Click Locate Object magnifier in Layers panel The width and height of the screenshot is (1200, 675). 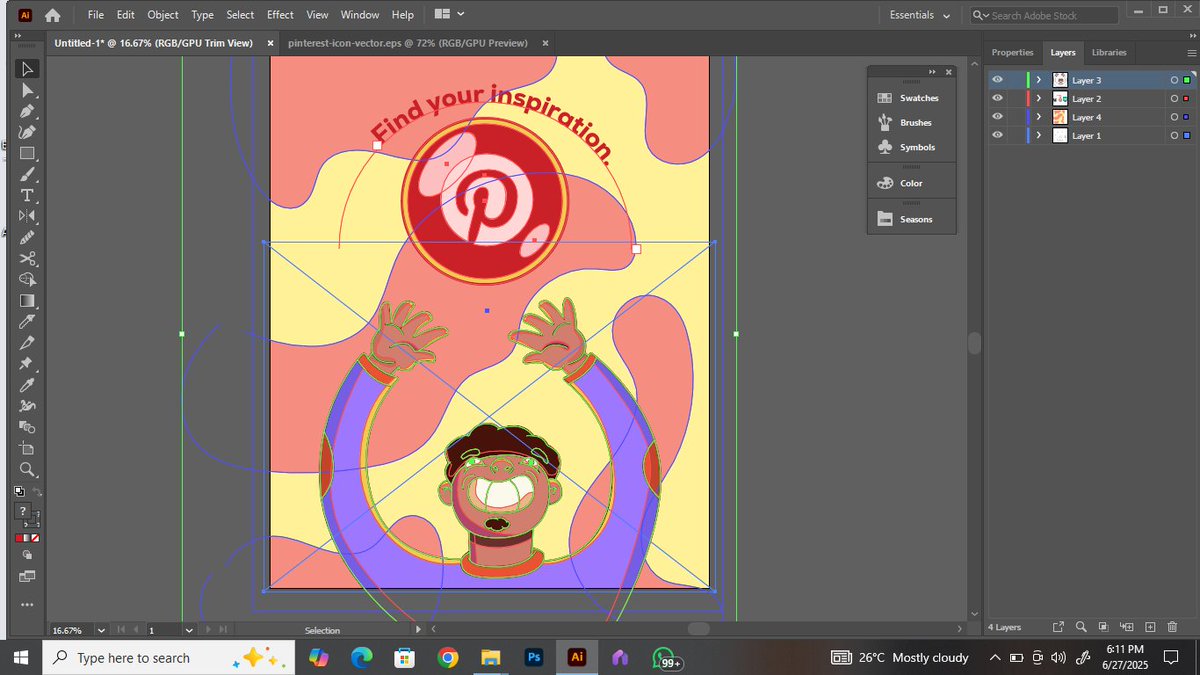[1081, 627]
